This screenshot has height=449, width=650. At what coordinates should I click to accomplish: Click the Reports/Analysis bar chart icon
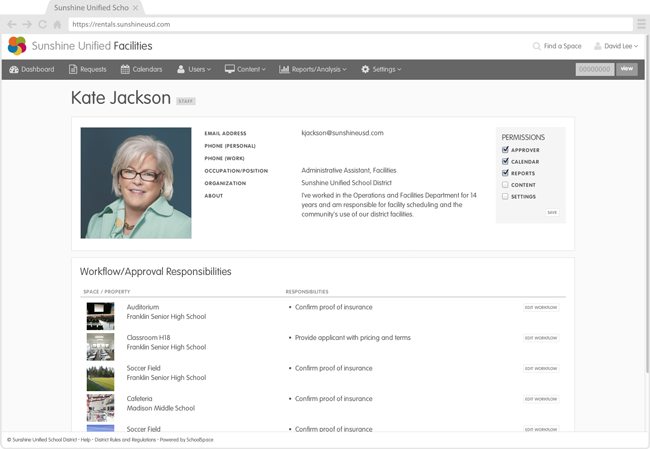click(284, 69)
